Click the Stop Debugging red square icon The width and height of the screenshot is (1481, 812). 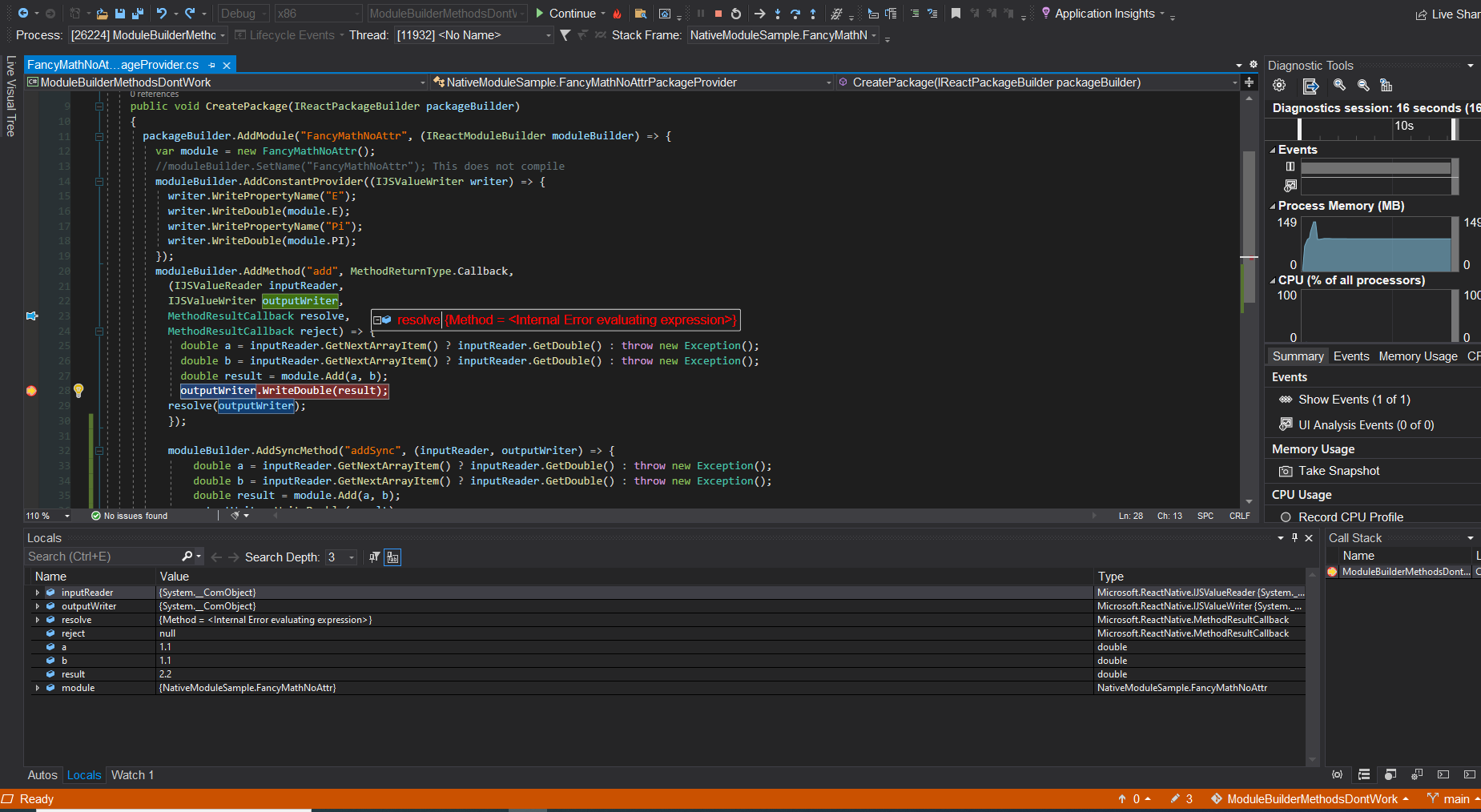pyautogui.click(x=718, y=14)
